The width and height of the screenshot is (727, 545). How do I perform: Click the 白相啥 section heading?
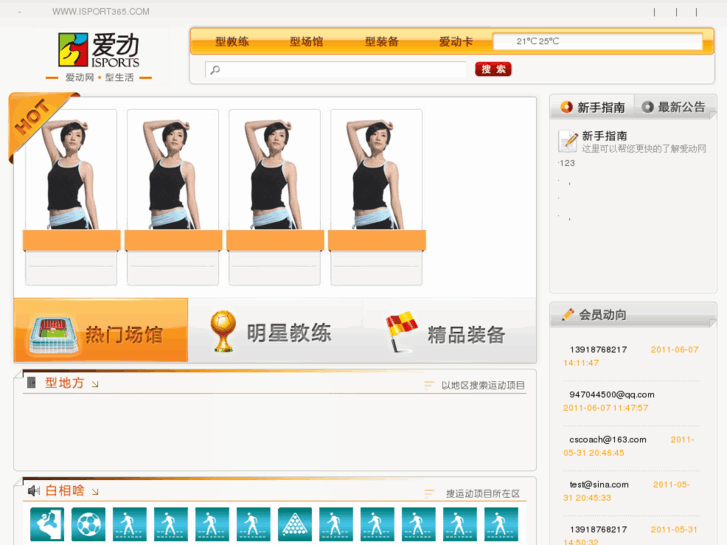point(64,491)
